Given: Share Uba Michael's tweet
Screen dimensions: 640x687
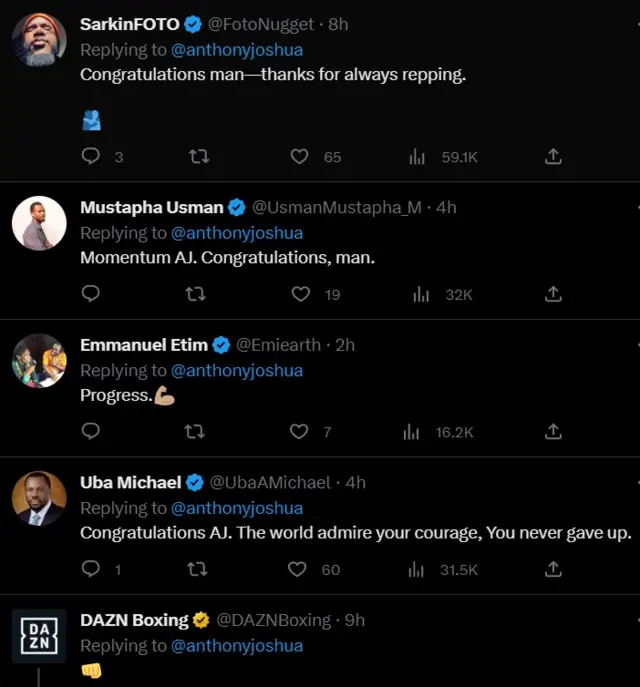Looking at the screenshot, I should point(553,569).
